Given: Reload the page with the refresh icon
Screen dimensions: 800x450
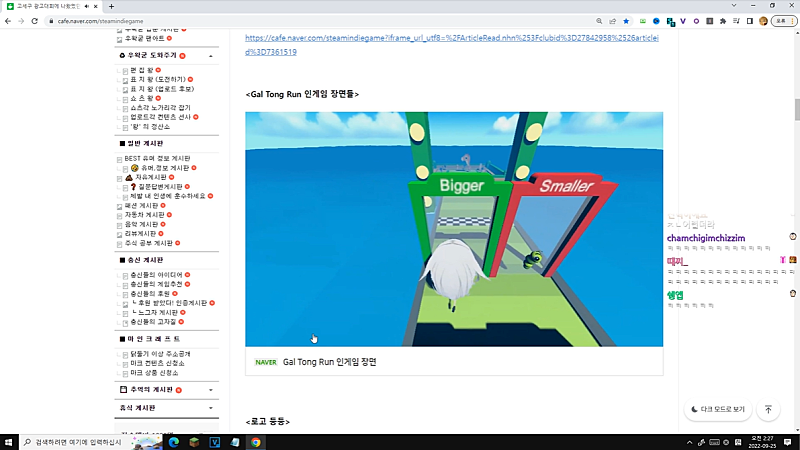Looking at the screenshot, I should [x=35, y=21].
